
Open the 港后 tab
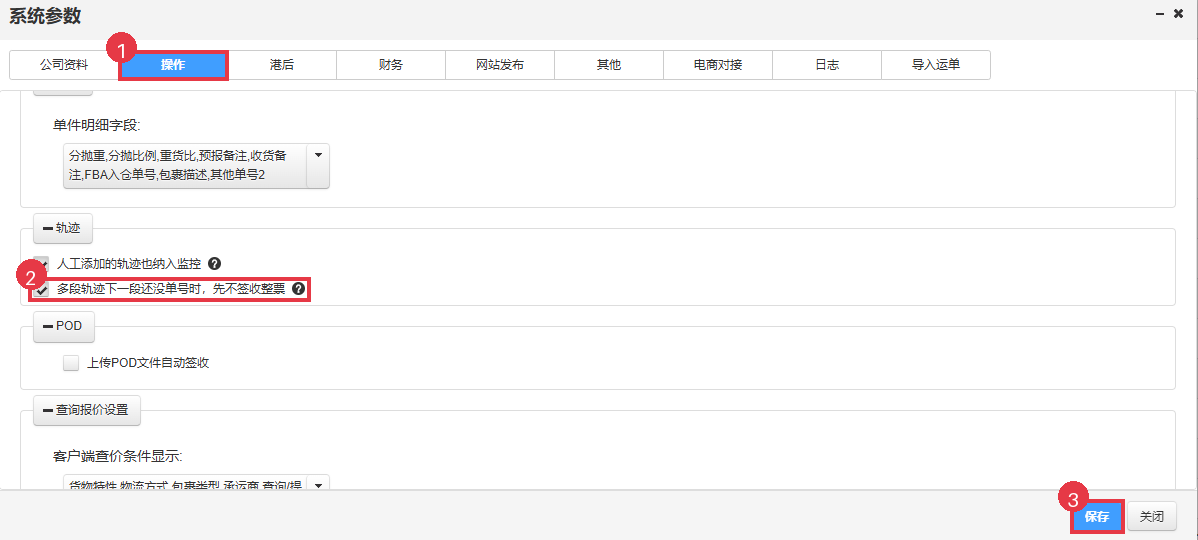pyautogui.click(x=282, y=65)
